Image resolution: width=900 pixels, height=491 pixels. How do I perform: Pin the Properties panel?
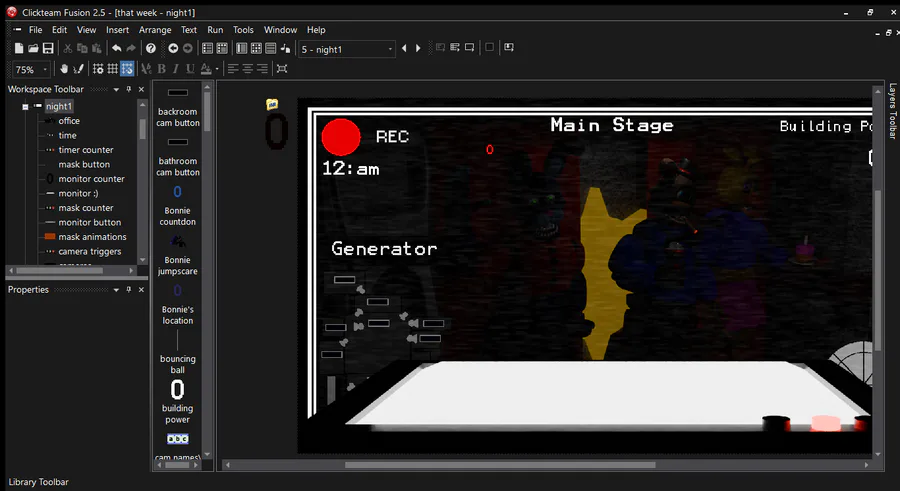point(129,289)
